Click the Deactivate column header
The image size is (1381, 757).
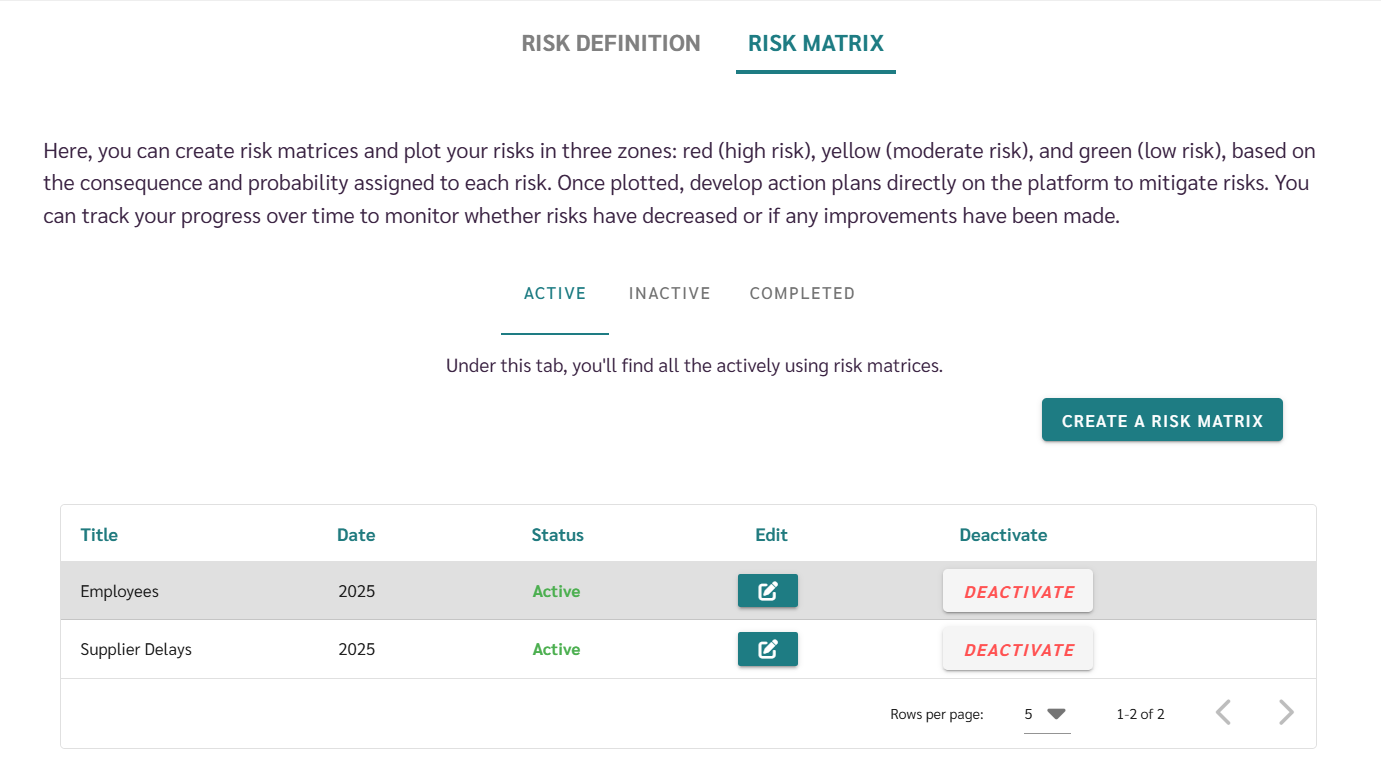(1003, 535)
